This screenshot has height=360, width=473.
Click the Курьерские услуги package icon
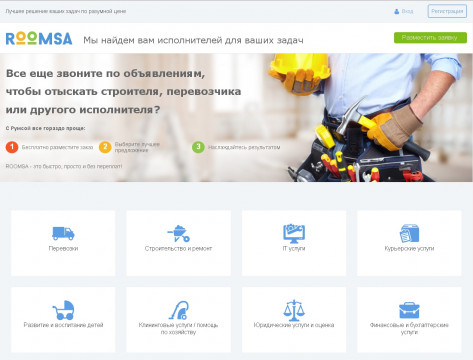point(409,233)
